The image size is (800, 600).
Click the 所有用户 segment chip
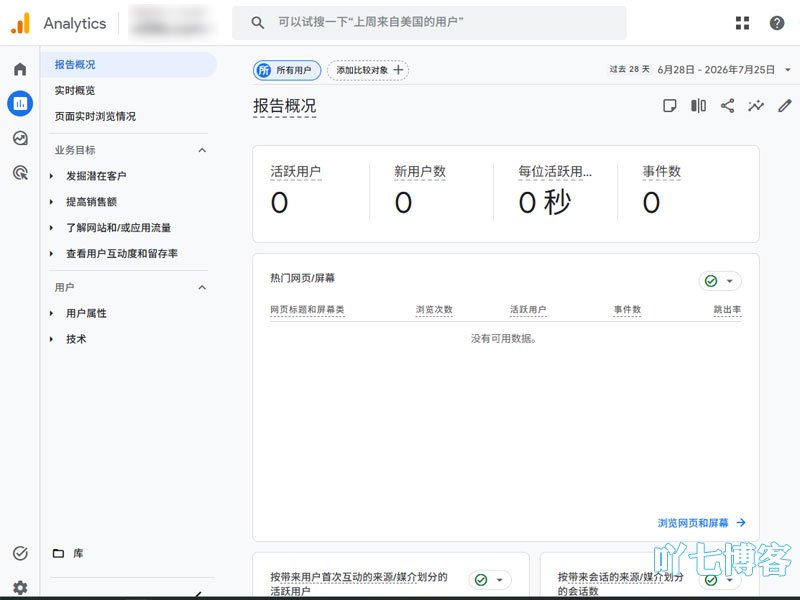pyautogui.click(x=287, y=70)
